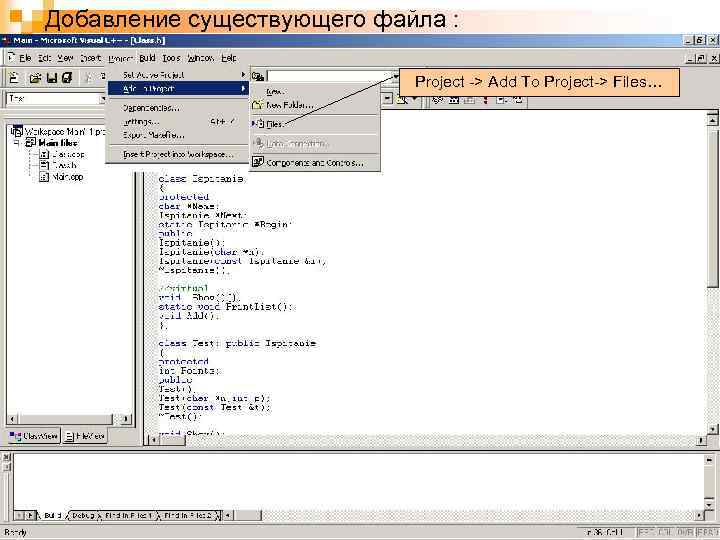Click the WizardBar actions icon
Image resolution: width=720 pixels, height=540 pixels.
pyautogui.click(x=403, y=99)
